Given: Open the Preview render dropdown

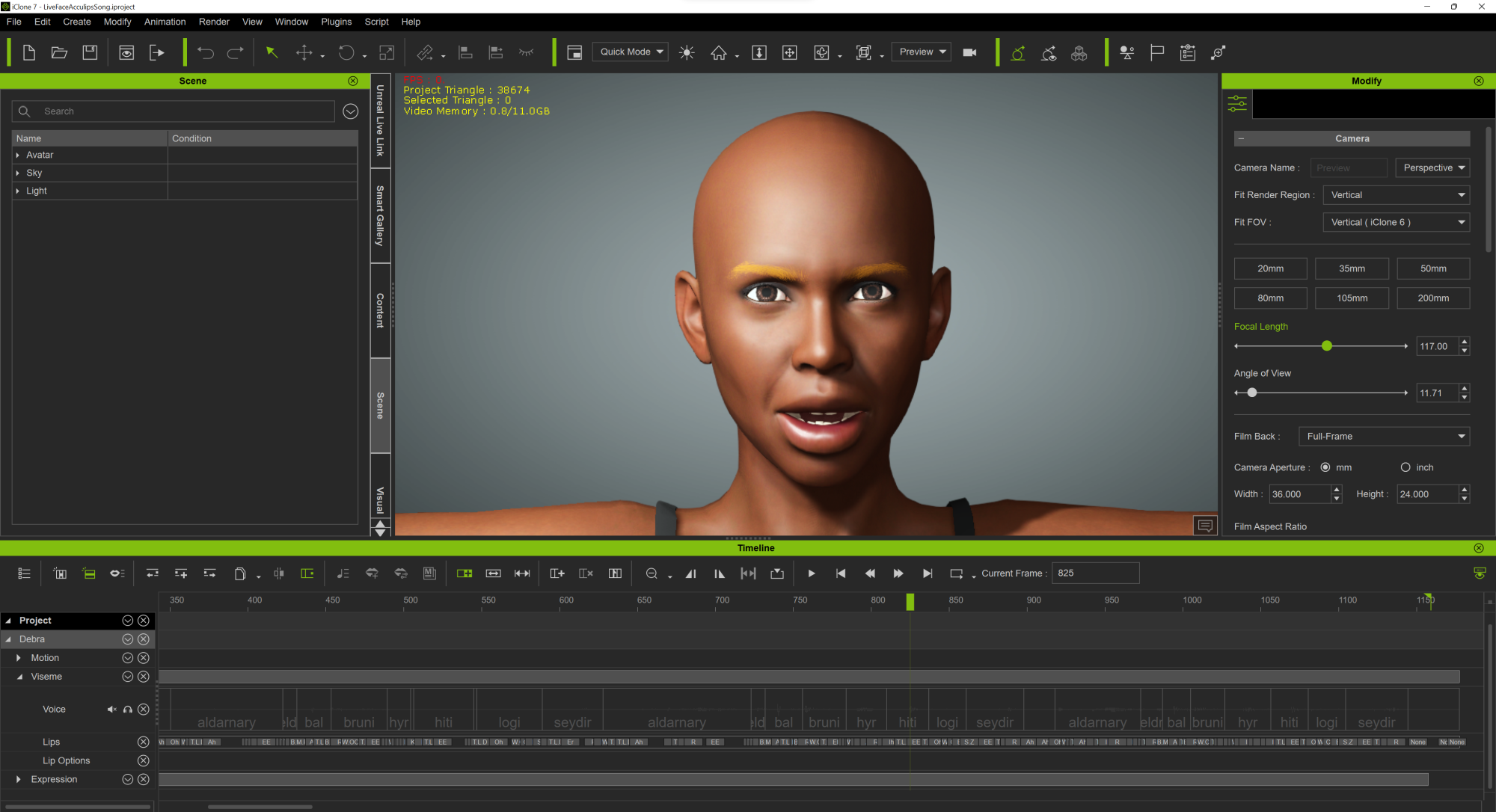Looking at the screenshot, I should 922,52.
